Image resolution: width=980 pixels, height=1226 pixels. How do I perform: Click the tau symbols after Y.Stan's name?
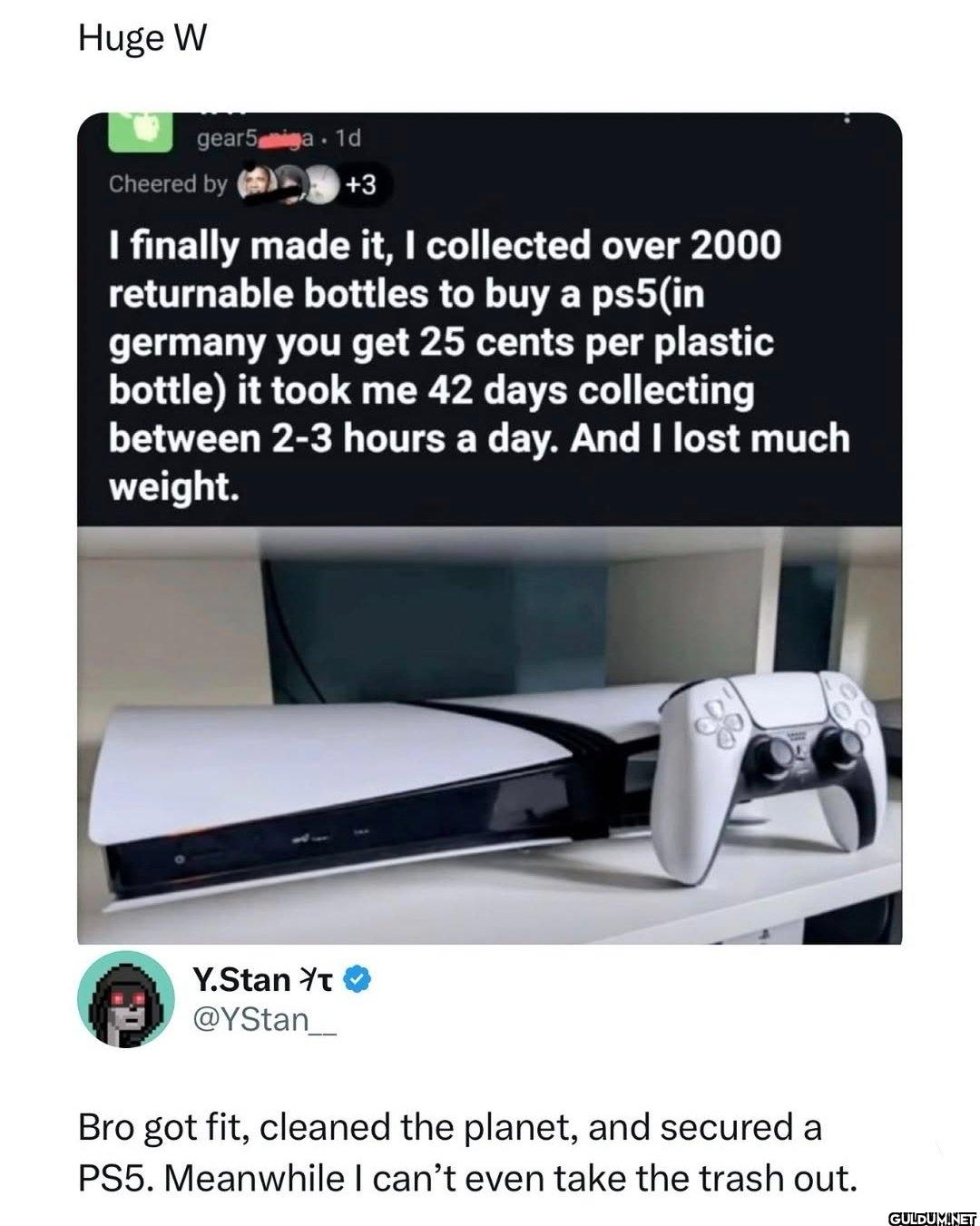(x=317, y=980)
